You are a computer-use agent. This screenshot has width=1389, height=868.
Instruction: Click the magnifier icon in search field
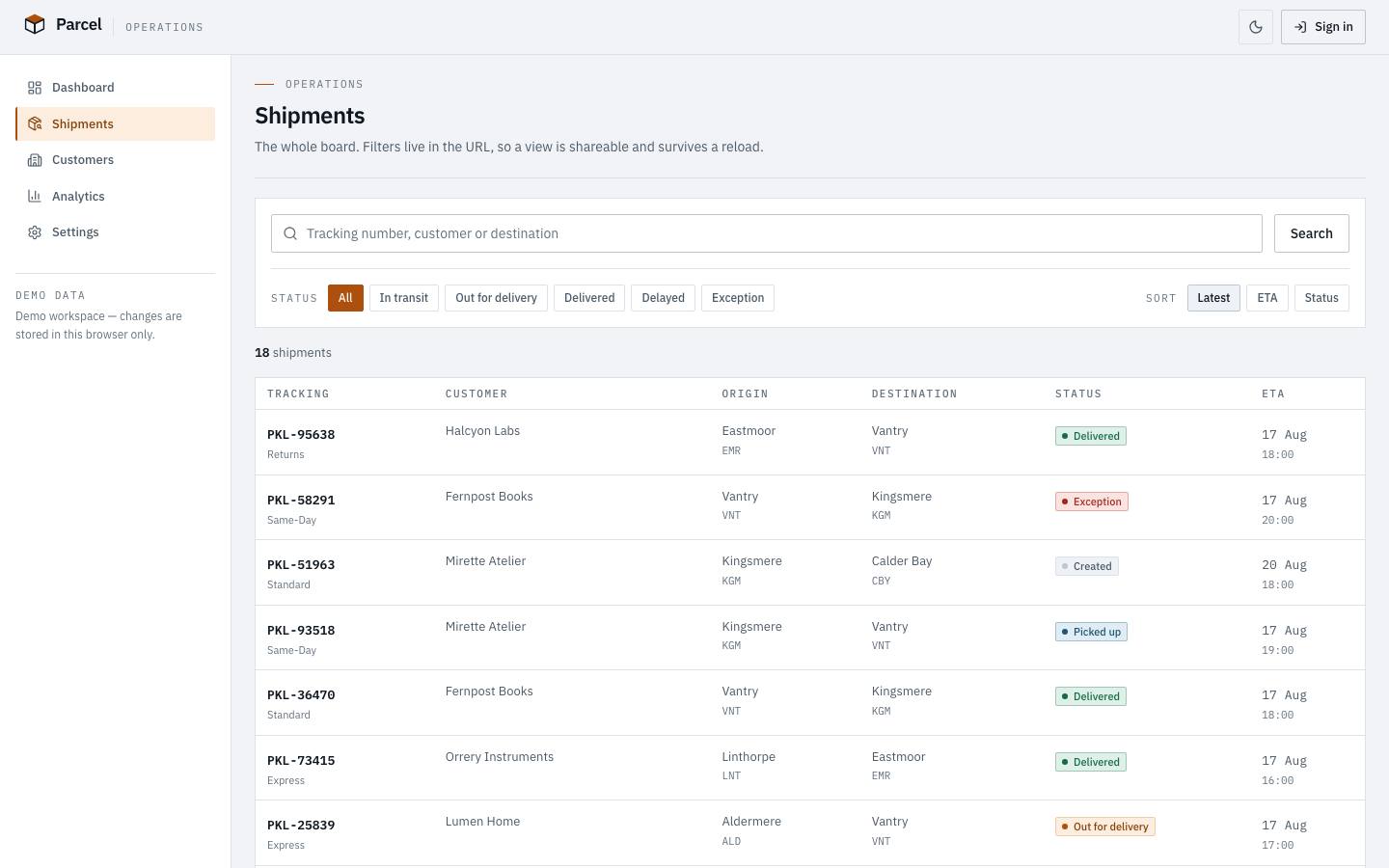click(x=290, y=233)
